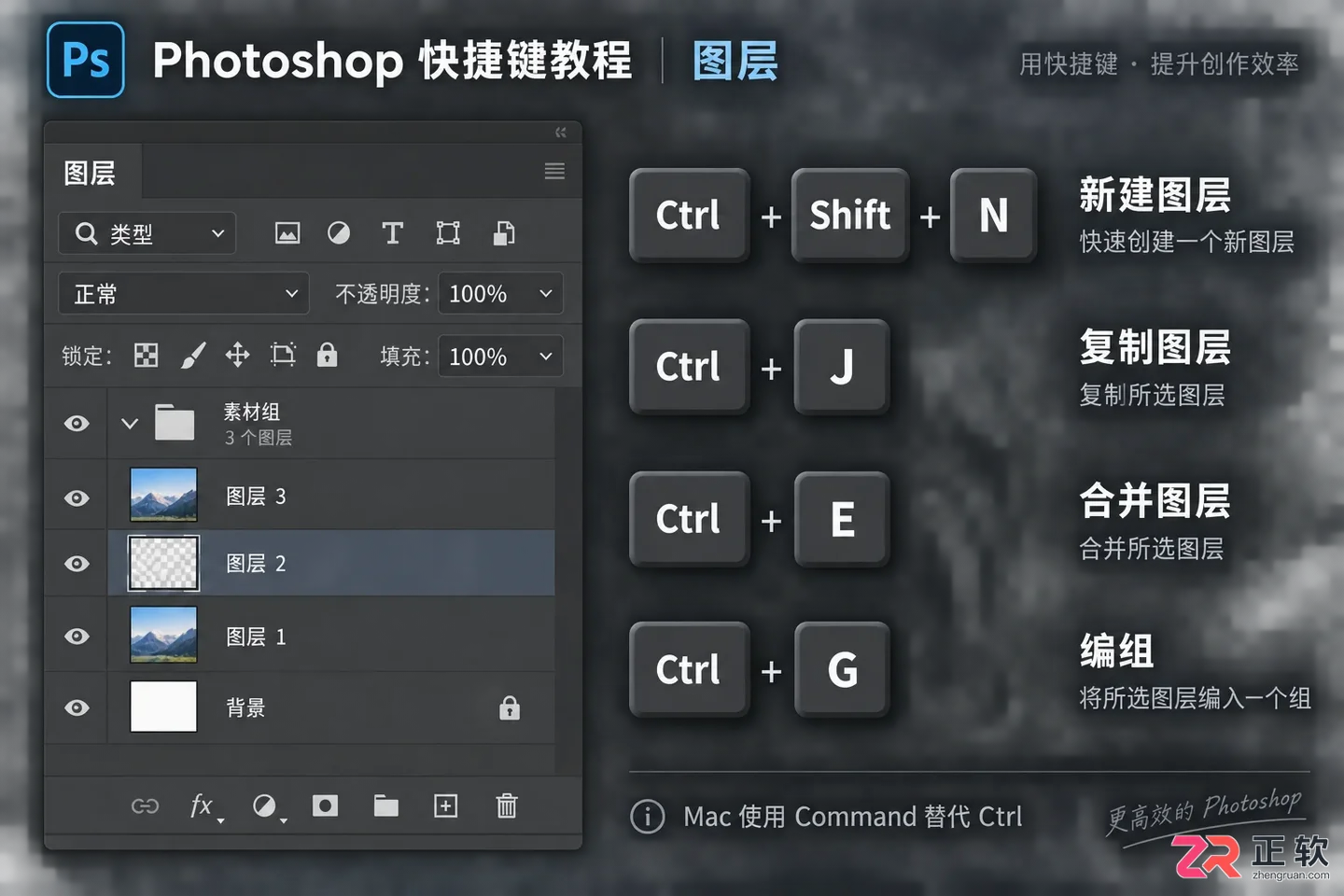Click the 复制图层 heading
The height and width of the screenshot is (896, 1344).
[x=1155, y=347]
